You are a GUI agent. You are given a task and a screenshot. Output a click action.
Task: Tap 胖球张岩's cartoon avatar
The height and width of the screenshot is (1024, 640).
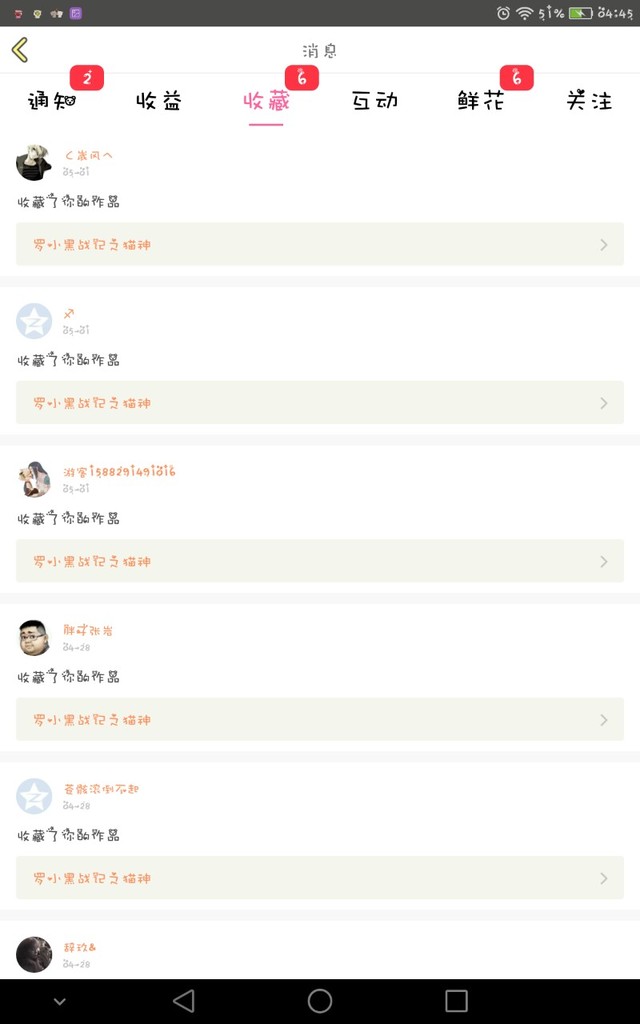point(34,637)
